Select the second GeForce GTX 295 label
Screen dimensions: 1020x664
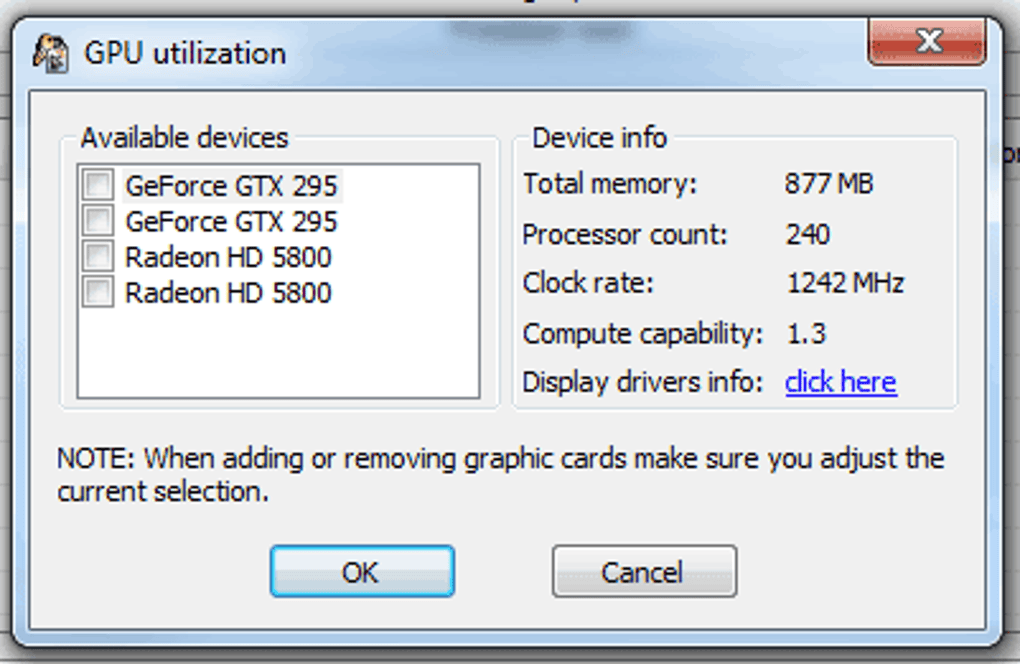point(231,221)
